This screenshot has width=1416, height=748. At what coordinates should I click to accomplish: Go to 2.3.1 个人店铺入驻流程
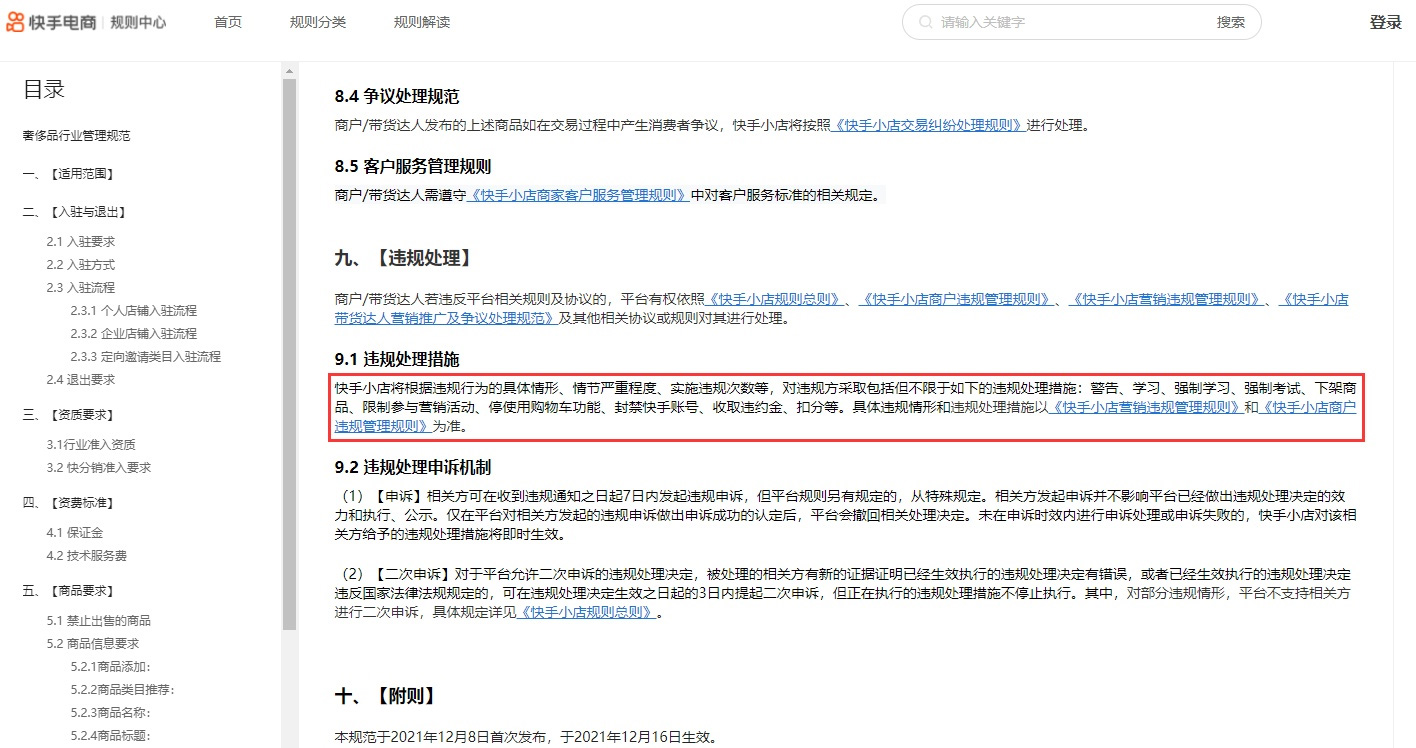pos(134,311)
